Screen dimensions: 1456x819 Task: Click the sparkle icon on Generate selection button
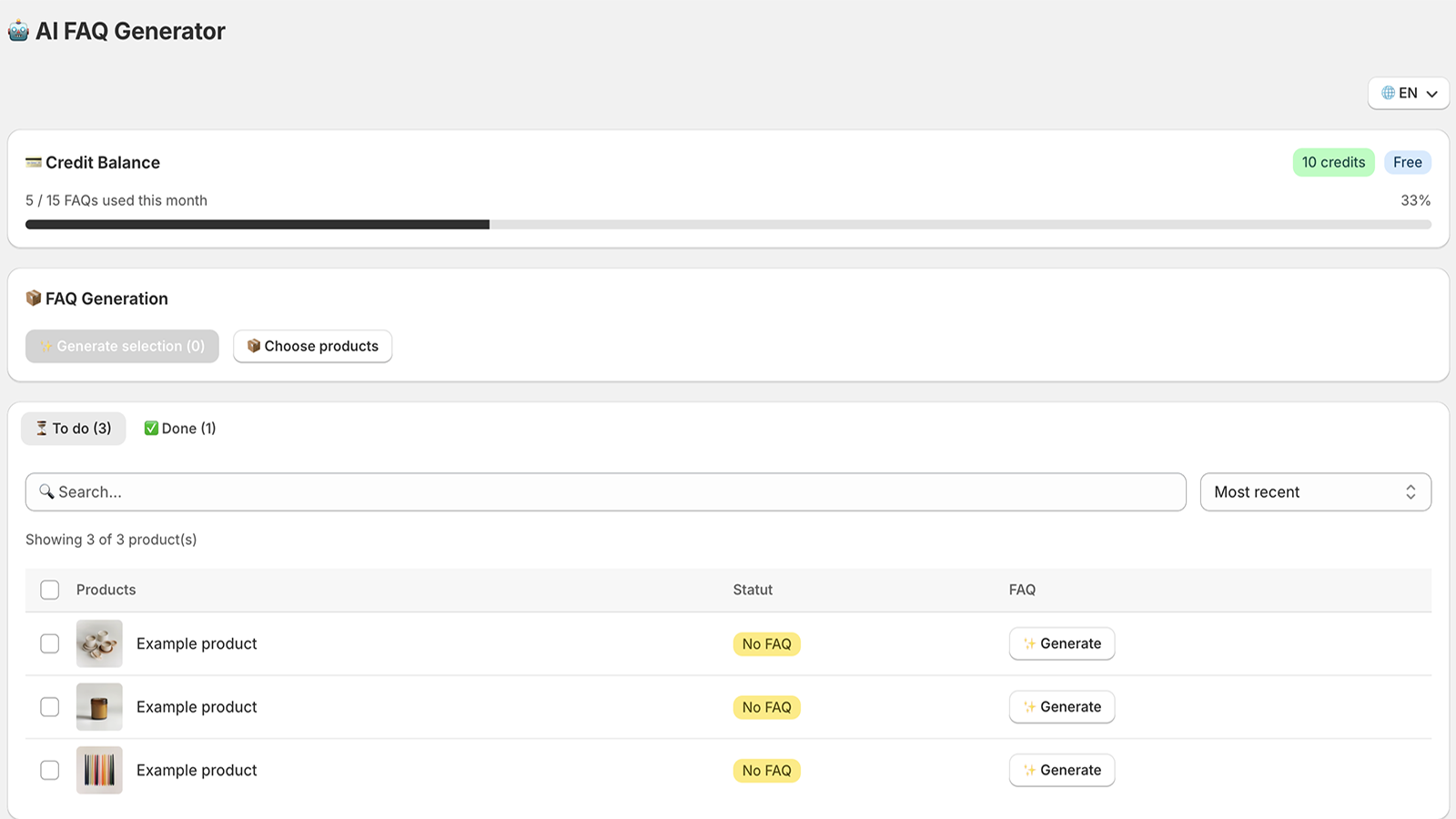(x=45, y=346)
